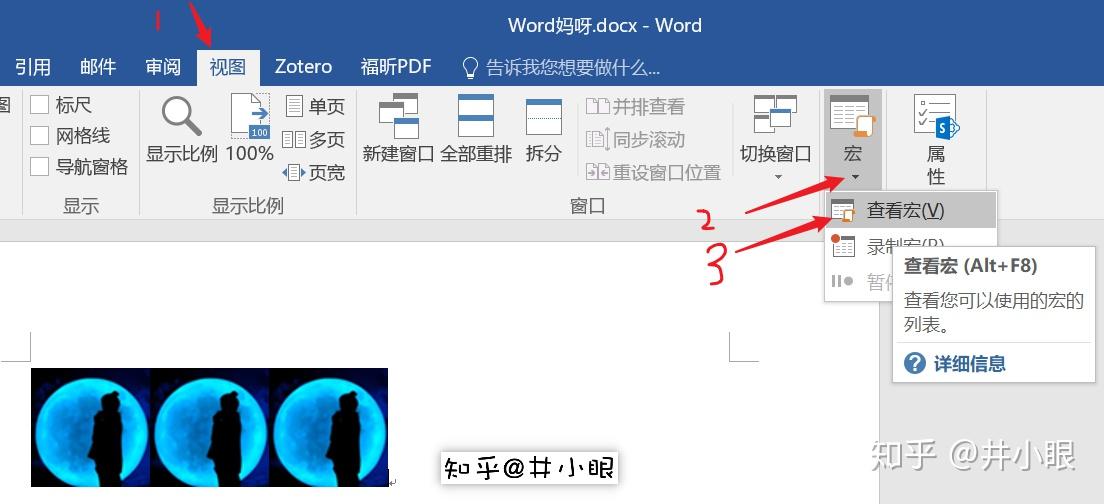This screenshot has width=1104, height=504.
Task: Open the 邮件 tab
Action: tap(98, 67)
